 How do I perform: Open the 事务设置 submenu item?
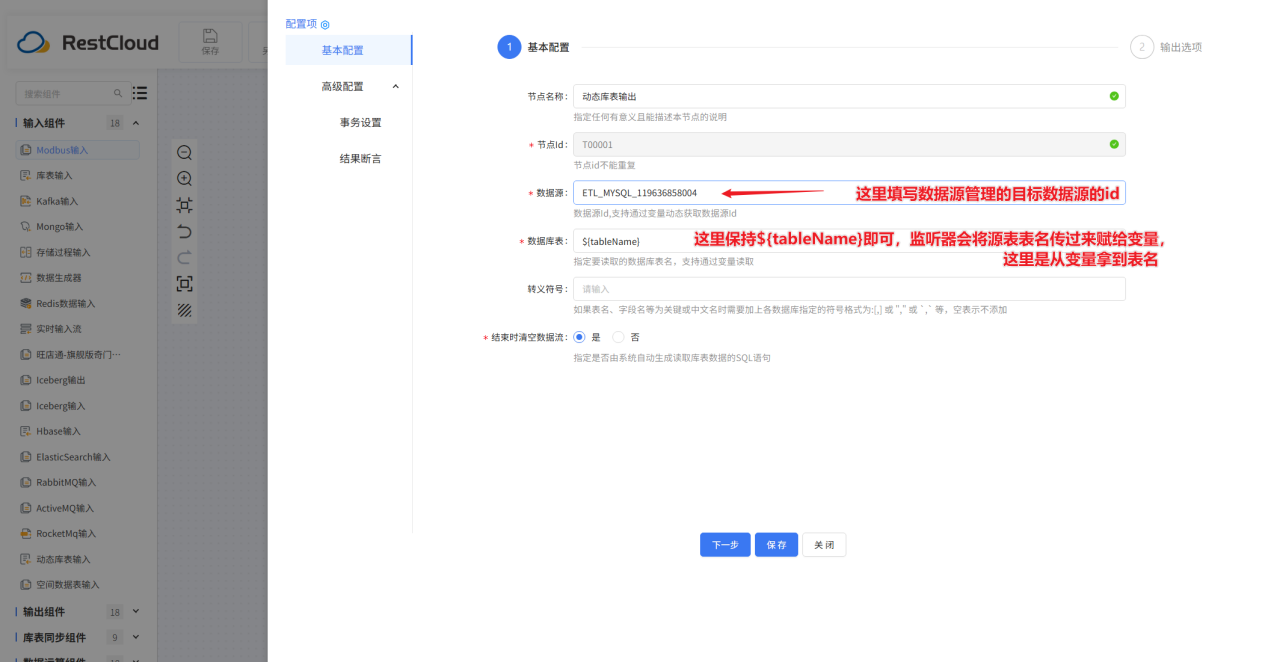pos(360,122)
